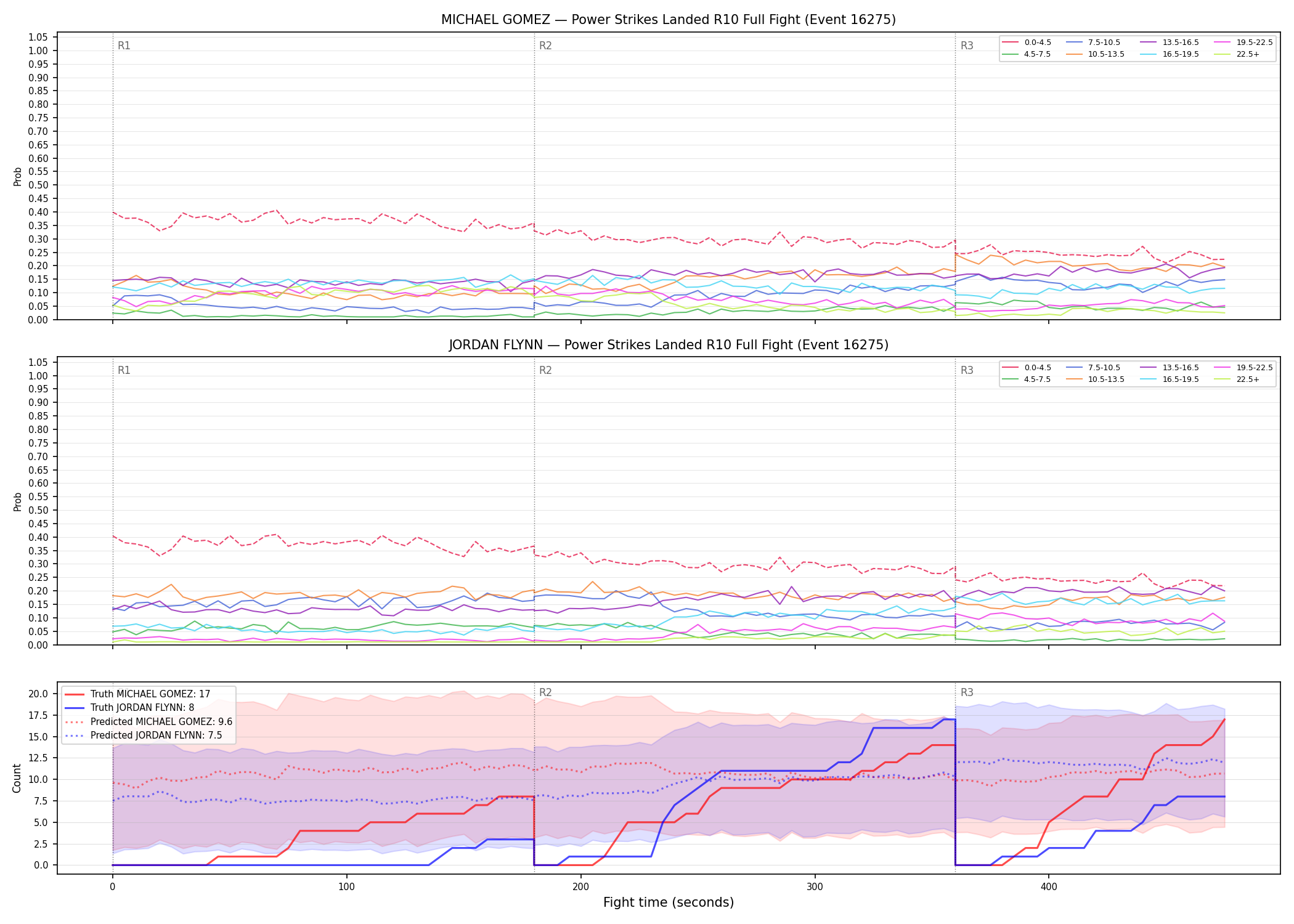Click the R1 round marker in Flynn chart
This screenshot has height=924, width=1294.
click(x=124, y=370)
